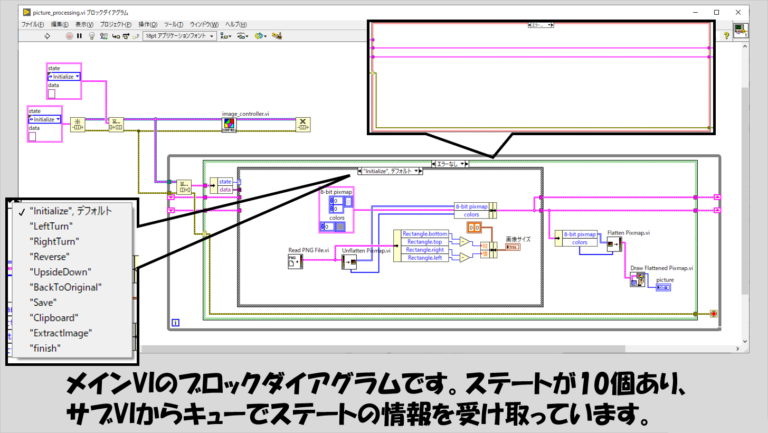Toggle Retain Wire Values button

[104, 36]
